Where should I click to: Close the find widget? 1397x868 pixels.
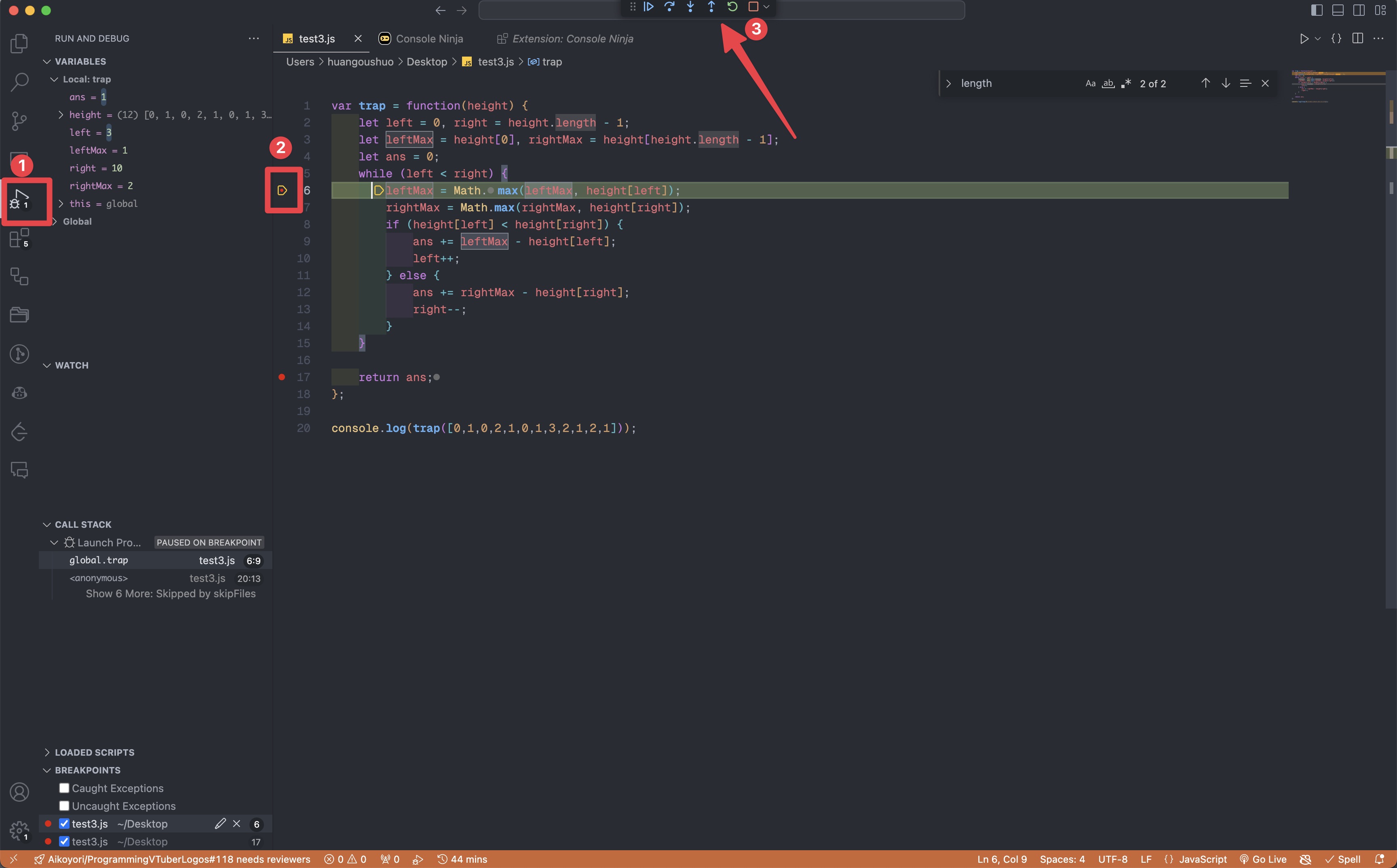click(1265, 83)
